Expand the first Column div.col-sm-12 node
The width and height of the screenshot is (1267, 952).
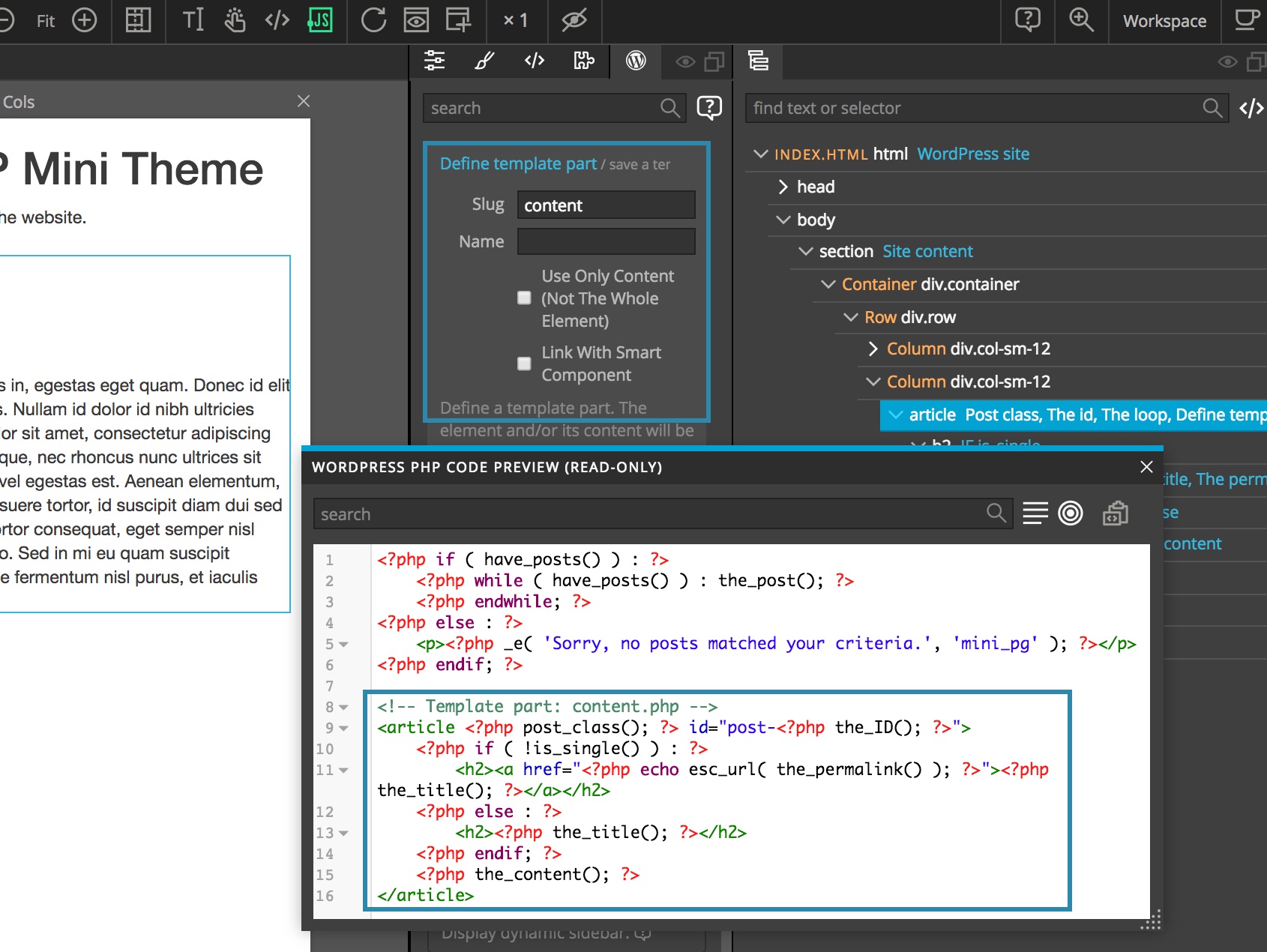[x=873, y=349]
